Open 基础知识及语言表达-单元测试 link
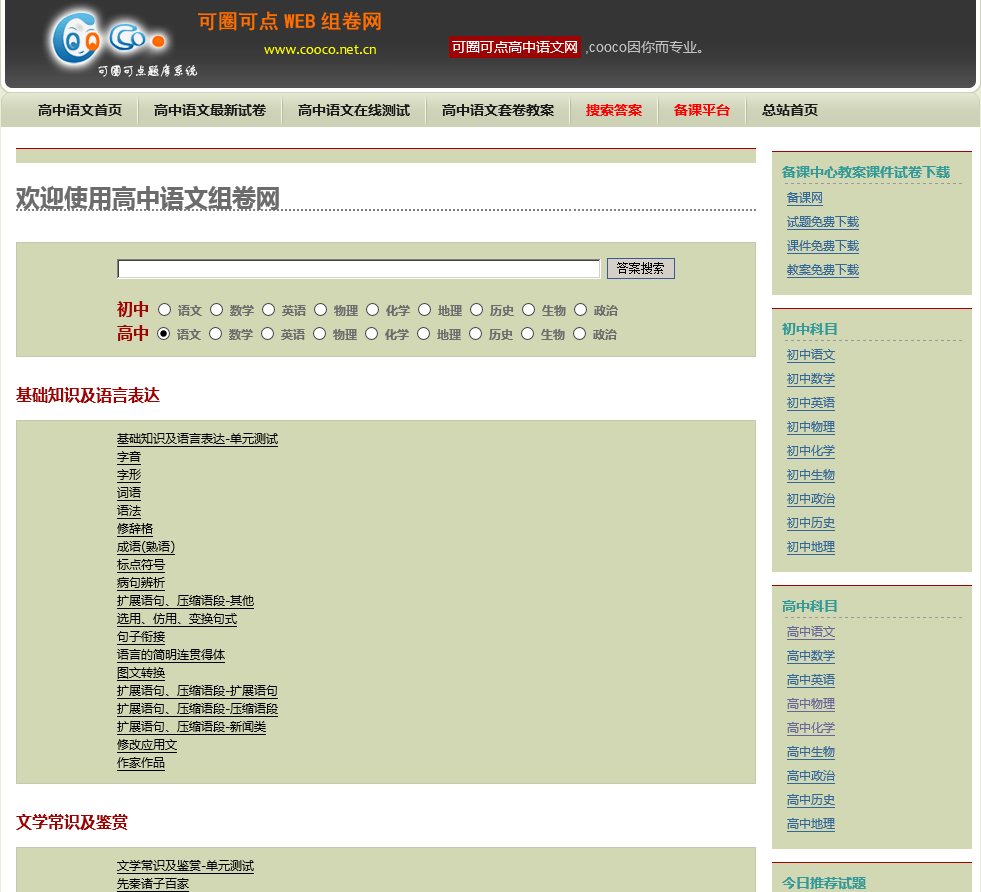Image resolution: width=981 pixels, height=892 pixels. [197, 439]
